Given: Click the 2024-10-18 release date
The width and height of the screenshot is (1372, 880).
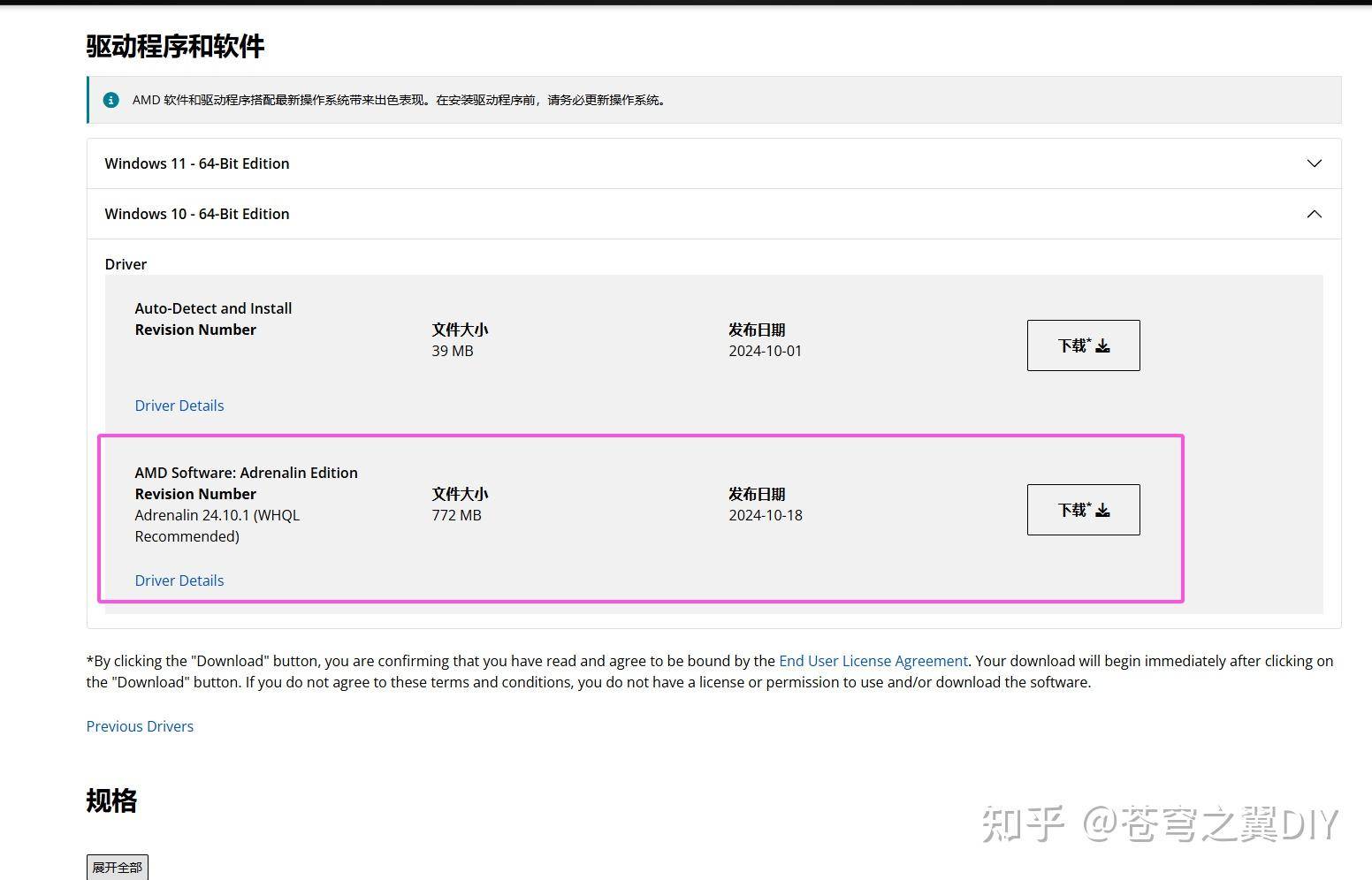Looking at the screenshot, I should click(x=766, y=515).
